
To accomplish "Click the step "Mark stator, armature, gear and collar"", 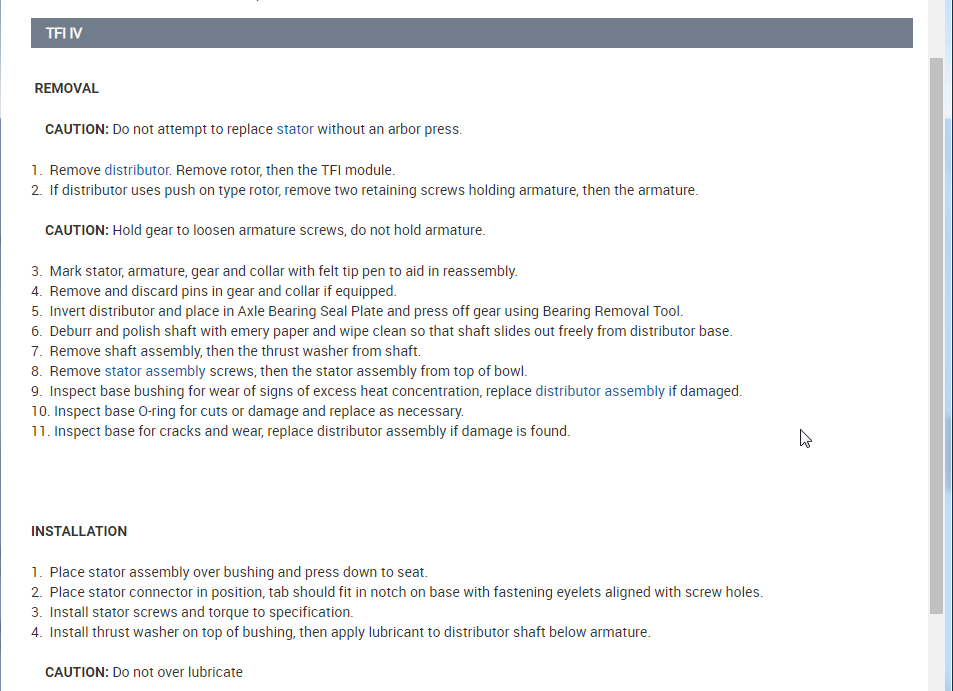I will click(x=283, y=271).
